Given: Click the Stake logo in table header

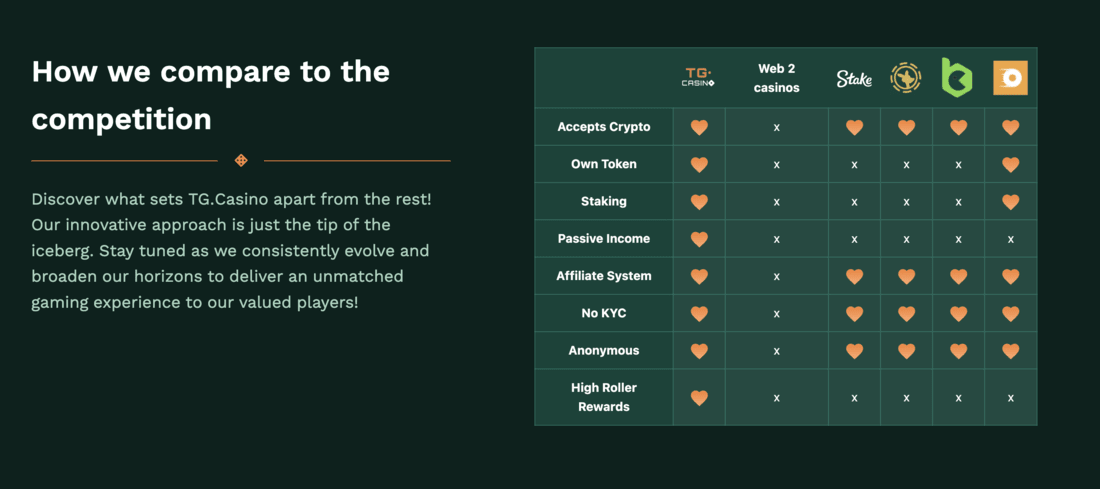Looking at the screenshot, I should [854, 79].
